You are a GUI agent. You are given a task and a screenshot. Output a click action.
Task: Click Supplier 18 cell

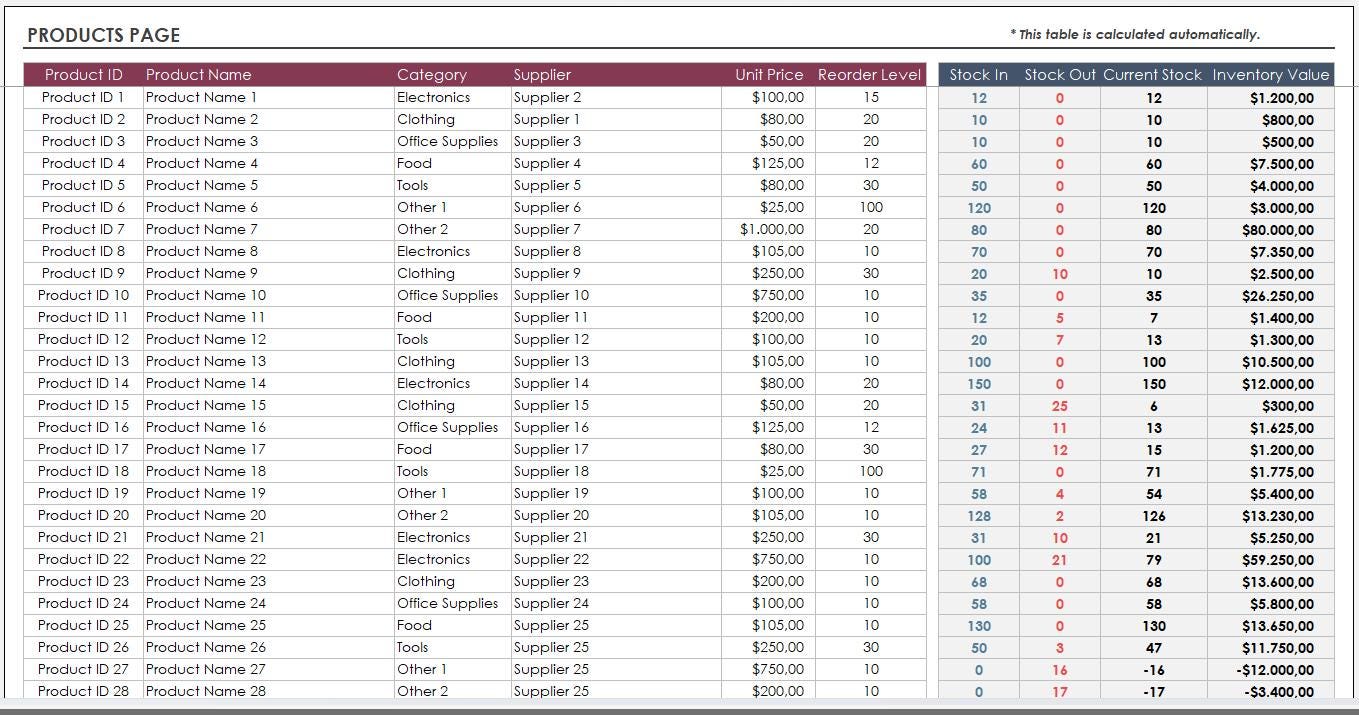(x=616, y=471)
